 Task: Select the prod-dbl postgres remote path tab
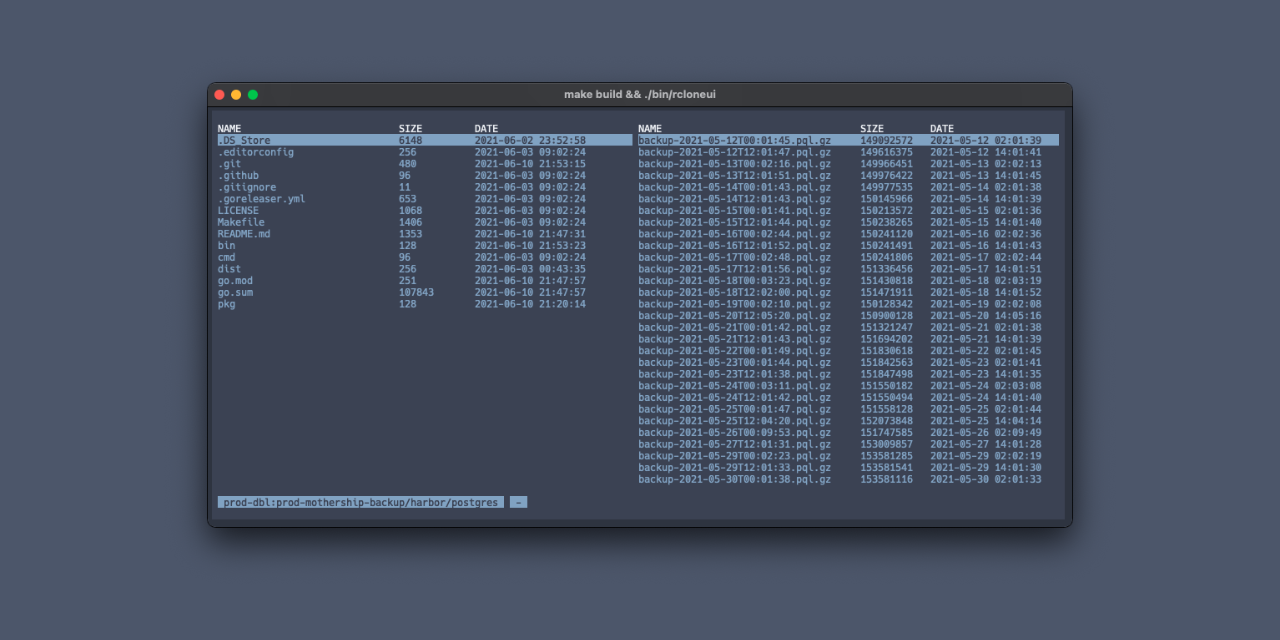tap(360, 503)
